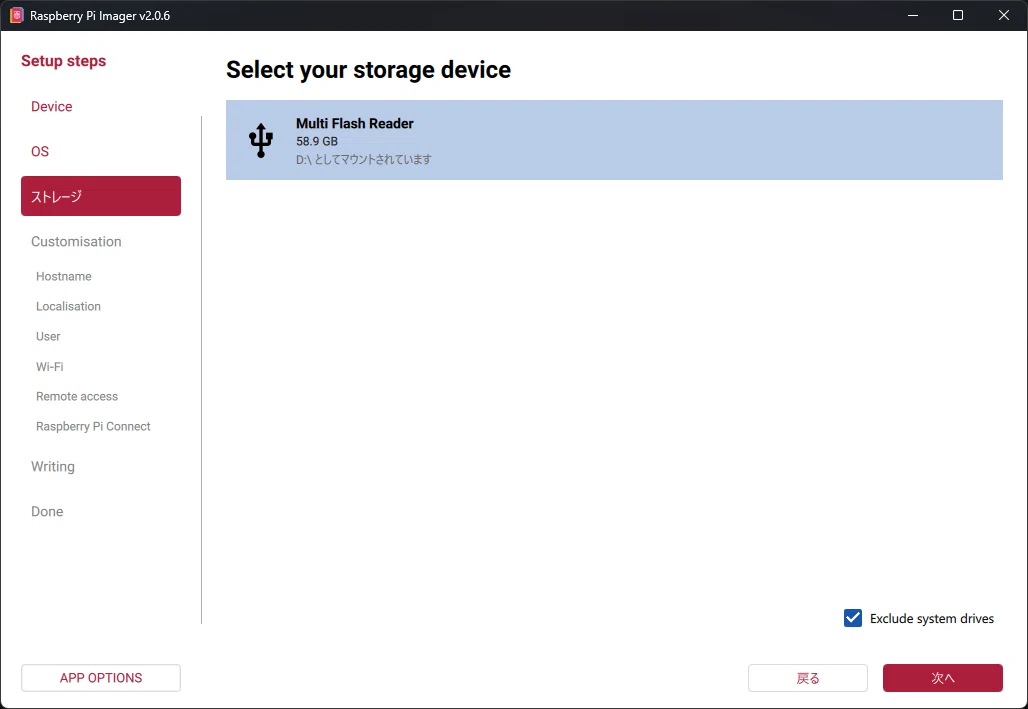This screenshot has height=709, width=1028.
Task: Click the 58.9 GB size text
Action: coord(317,141)
